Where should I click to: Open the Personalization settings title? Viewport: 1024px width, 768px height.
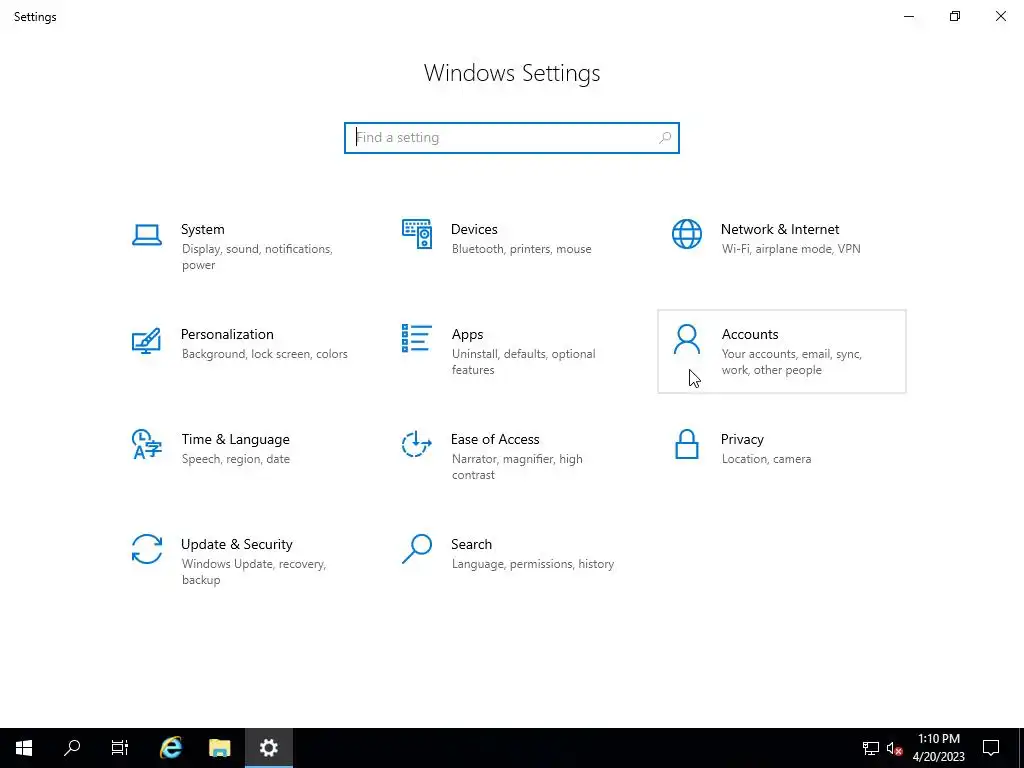coord(227,334)
